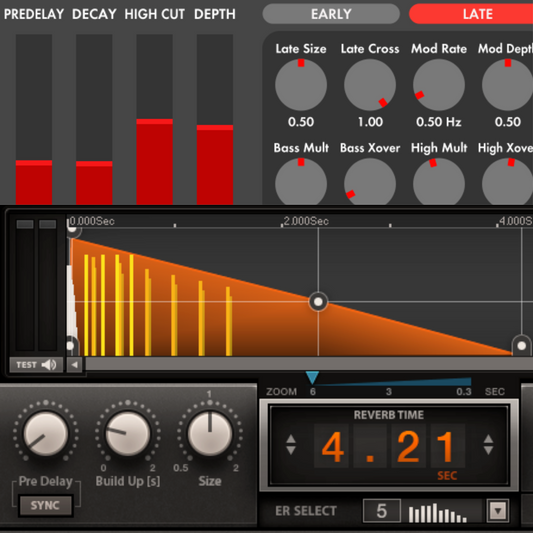Viewport: 533px width, 533px height.
Task: Switch to the LATE tab
Action: pyautogui.click(x=472, y=14)
